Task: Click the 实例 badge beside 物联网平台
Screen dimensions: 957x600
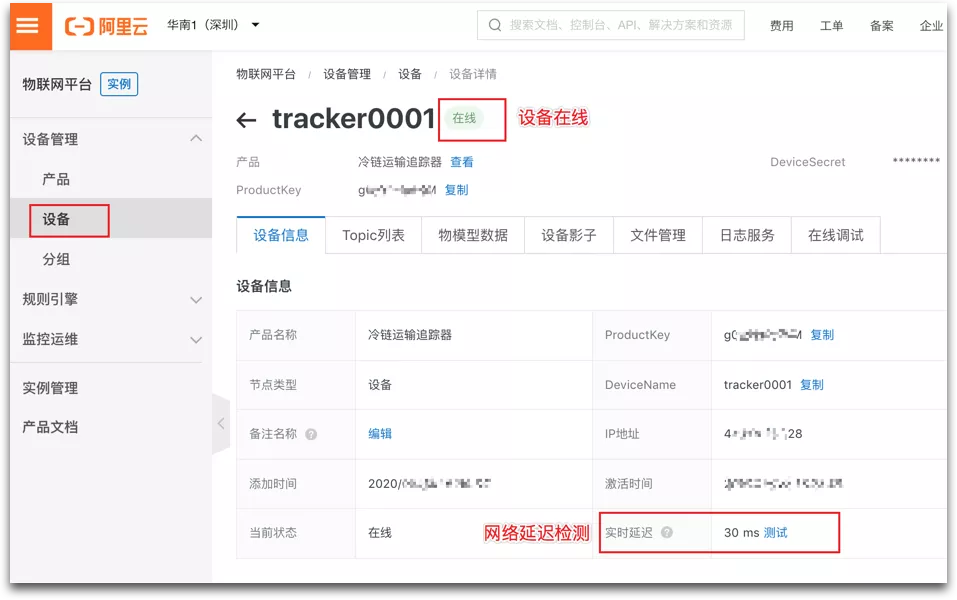Action: click(x=119, y=84)
